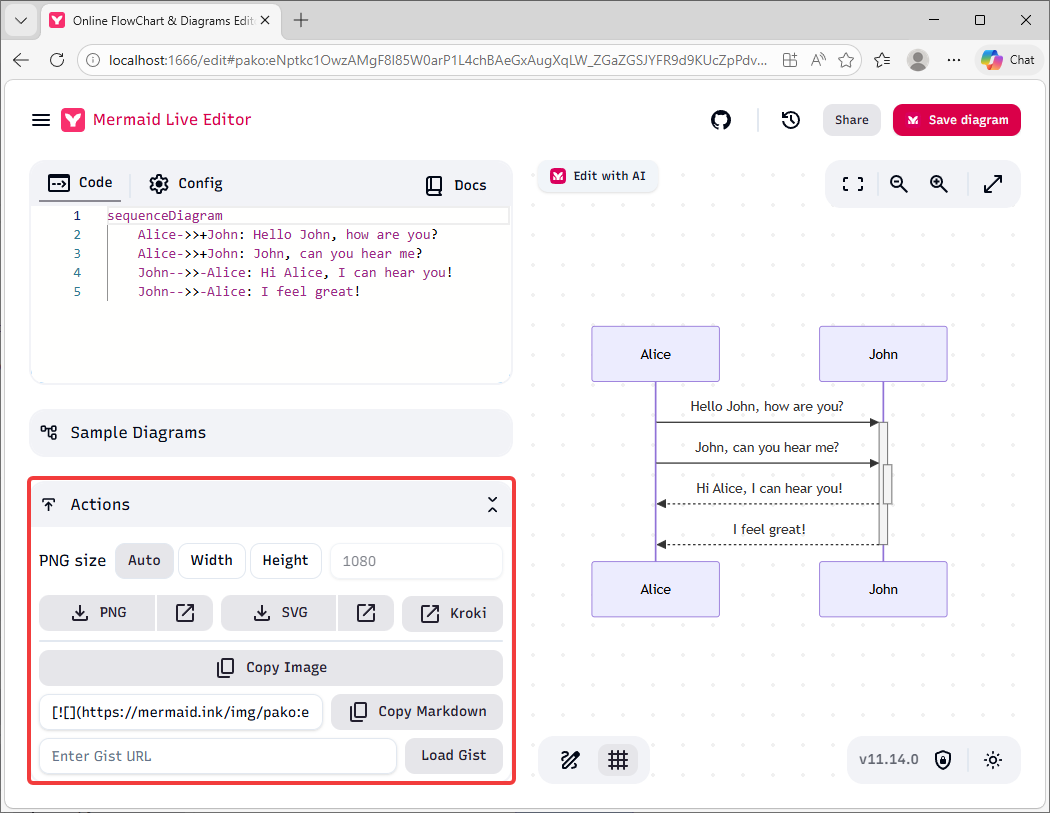Click the browser back arrow

click(21, 60)
